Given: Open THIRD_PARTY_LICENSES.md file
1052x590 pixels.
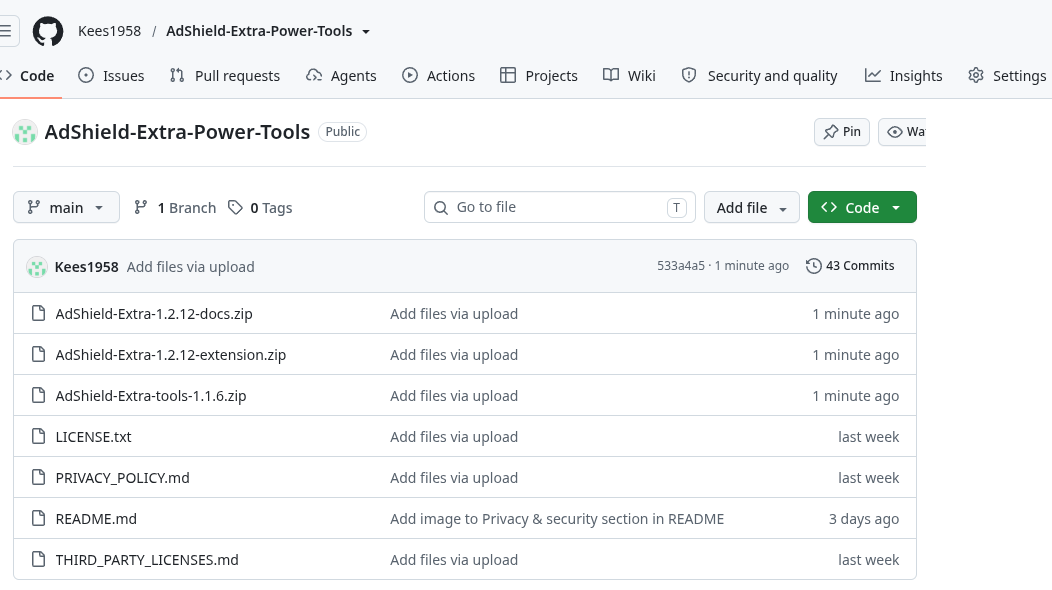Looking at the screenshot, I should click(x=147, y=560).
